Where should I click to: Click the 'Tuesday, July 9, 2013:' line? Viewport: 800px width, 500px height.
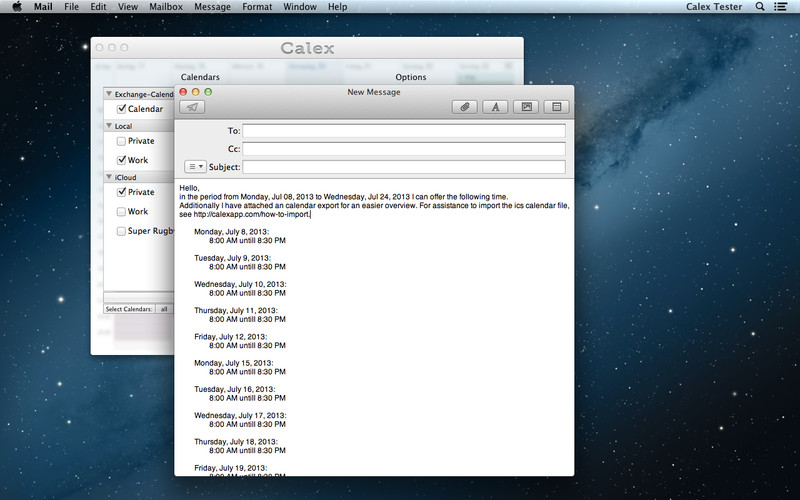point(233,258)
